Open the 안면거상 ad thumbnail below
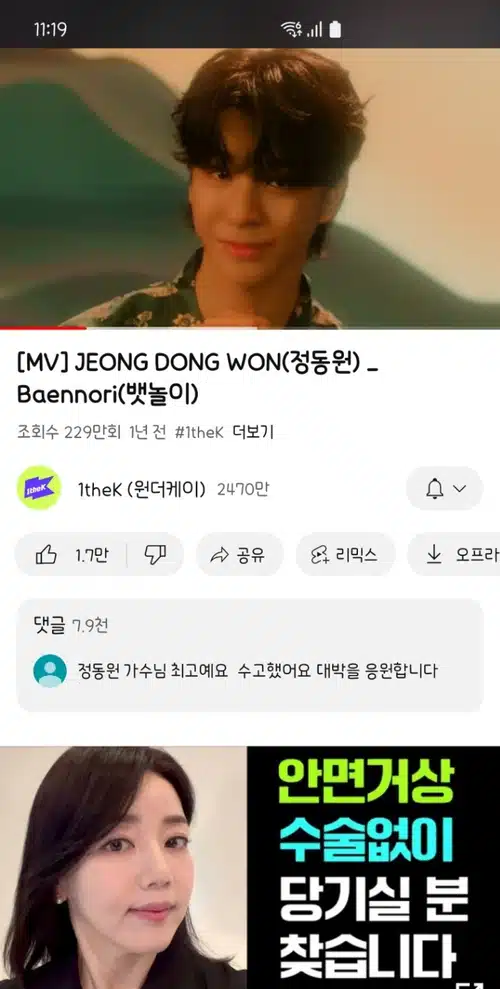 (250, 867)
